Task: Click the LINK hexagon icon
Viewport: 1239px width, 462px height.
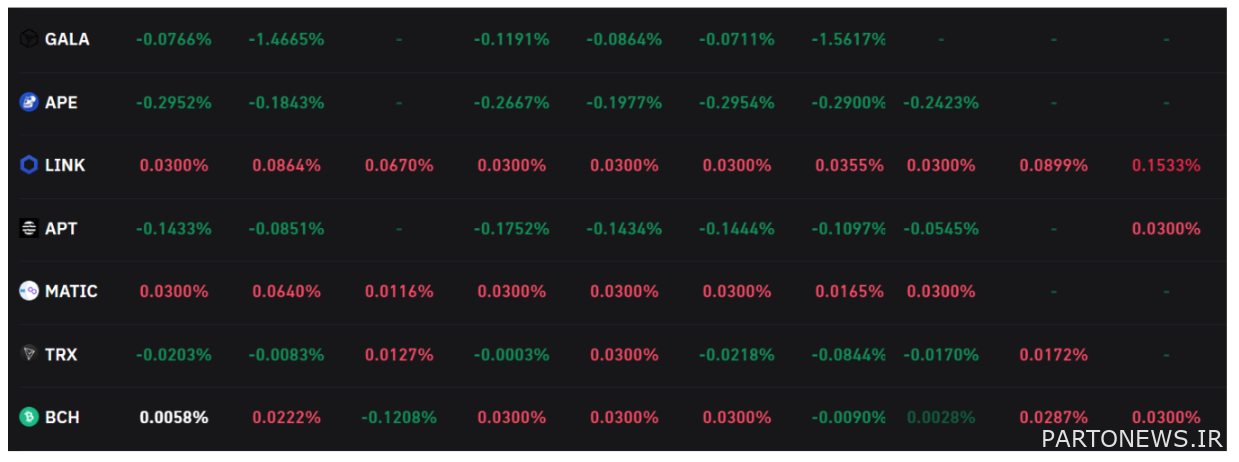Action: tap(29, 165)
